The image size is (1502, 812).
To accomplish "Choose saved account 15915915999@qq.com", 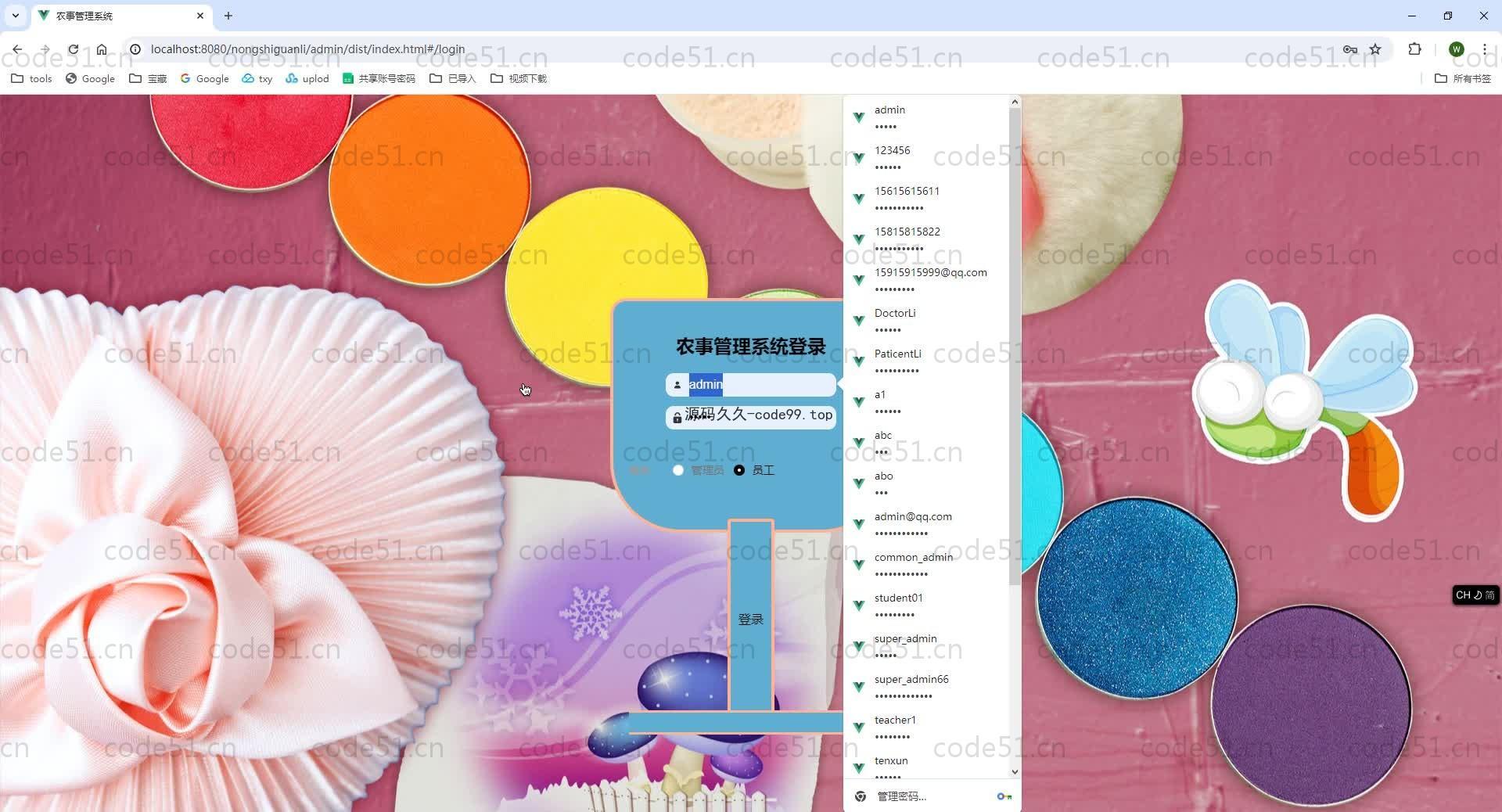I will [x=926, y=280].
